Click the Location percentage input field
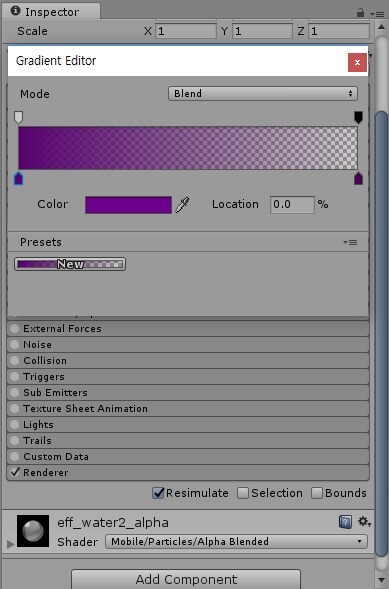This screenshot has height=589, width=389. point(292,204)
